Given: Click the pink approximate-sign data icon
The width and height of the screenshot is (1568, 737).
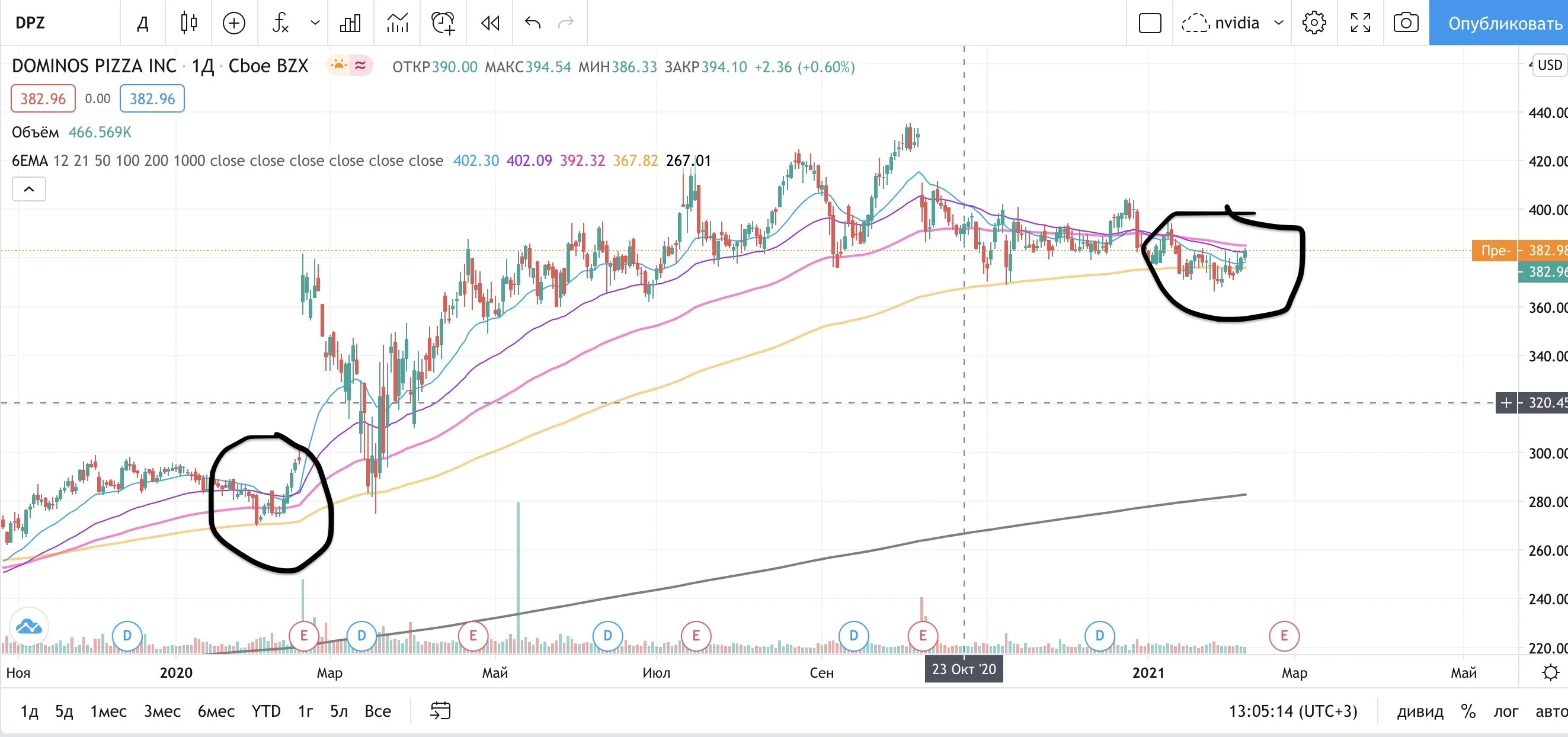Looking at the screenshot, I should click(x=360, y=65).
